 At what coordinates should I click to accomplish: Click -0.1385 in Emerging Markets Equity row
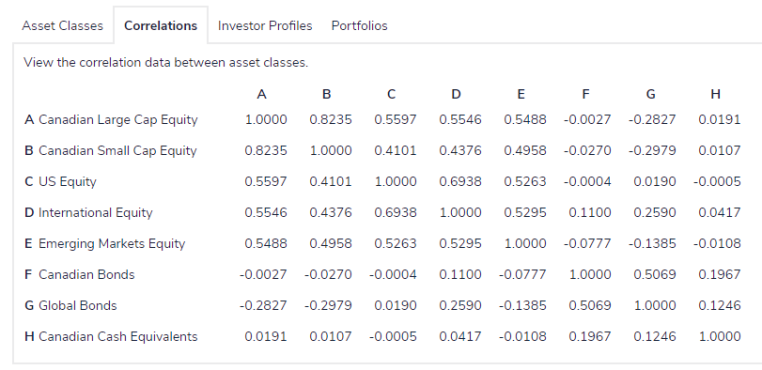pos(652,244)
